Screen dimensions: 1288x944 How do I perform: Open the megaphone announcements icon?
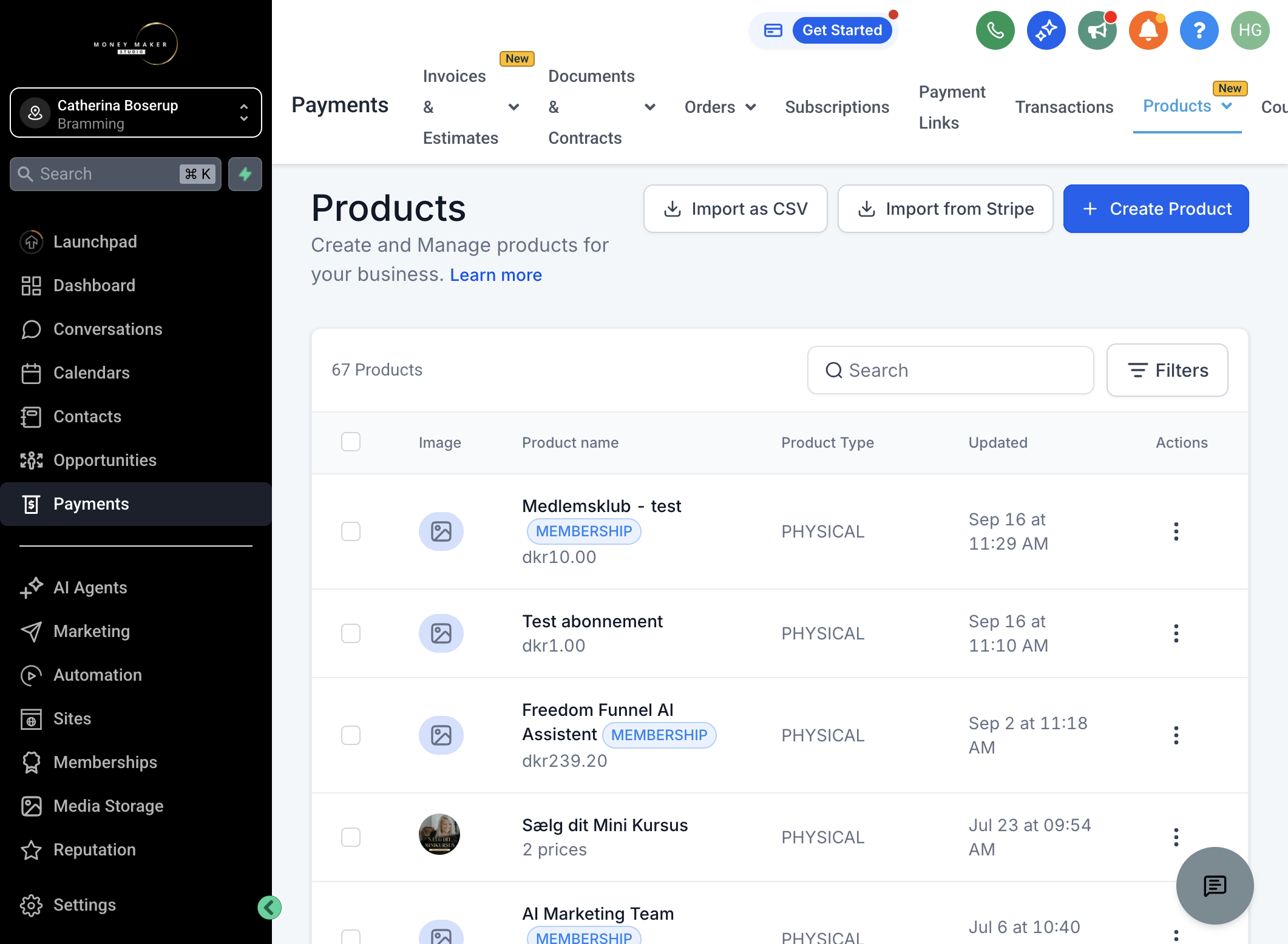(x=1097, y=30)
